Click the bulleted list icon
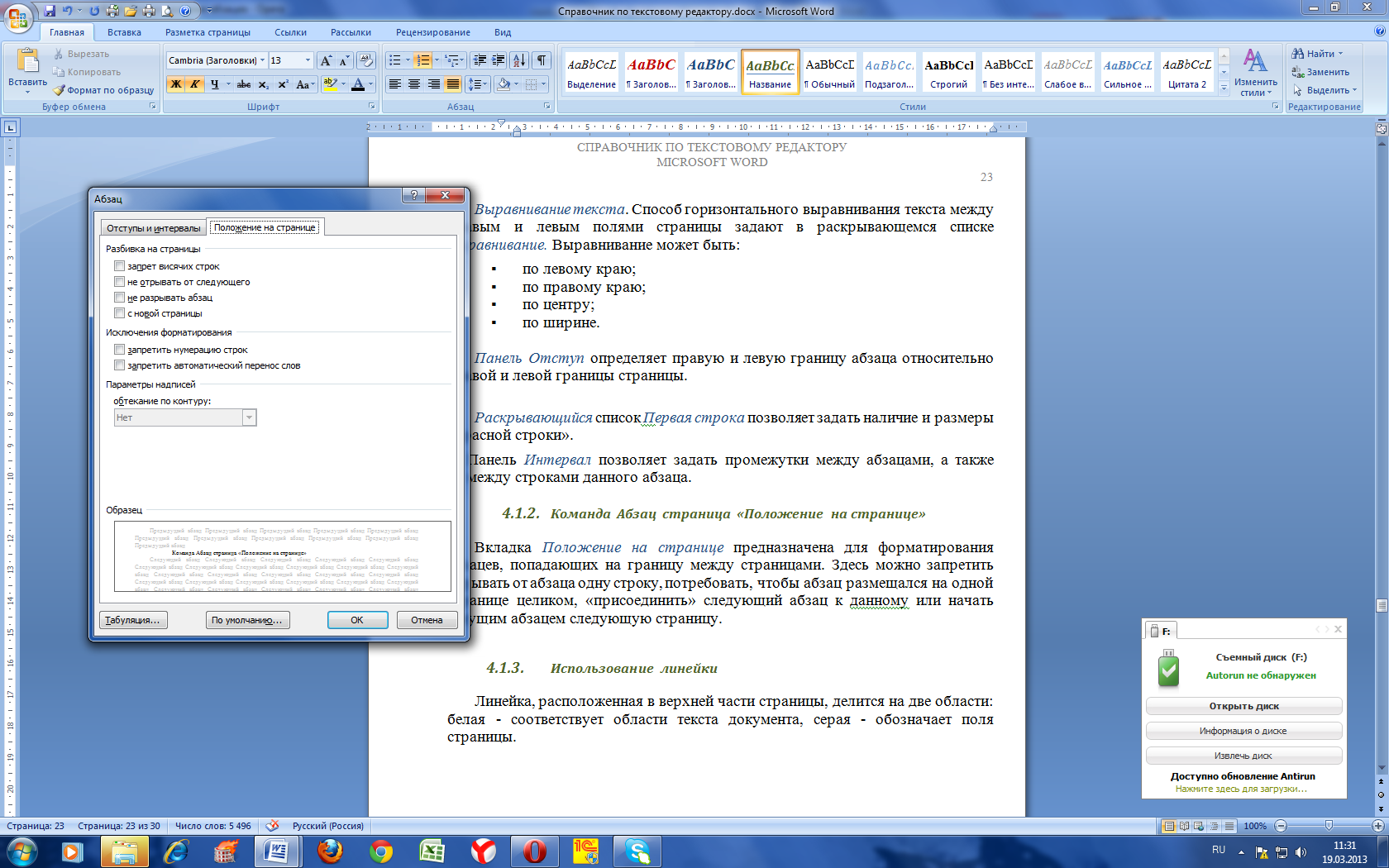 pyautogui.click(x=395, y=60)
